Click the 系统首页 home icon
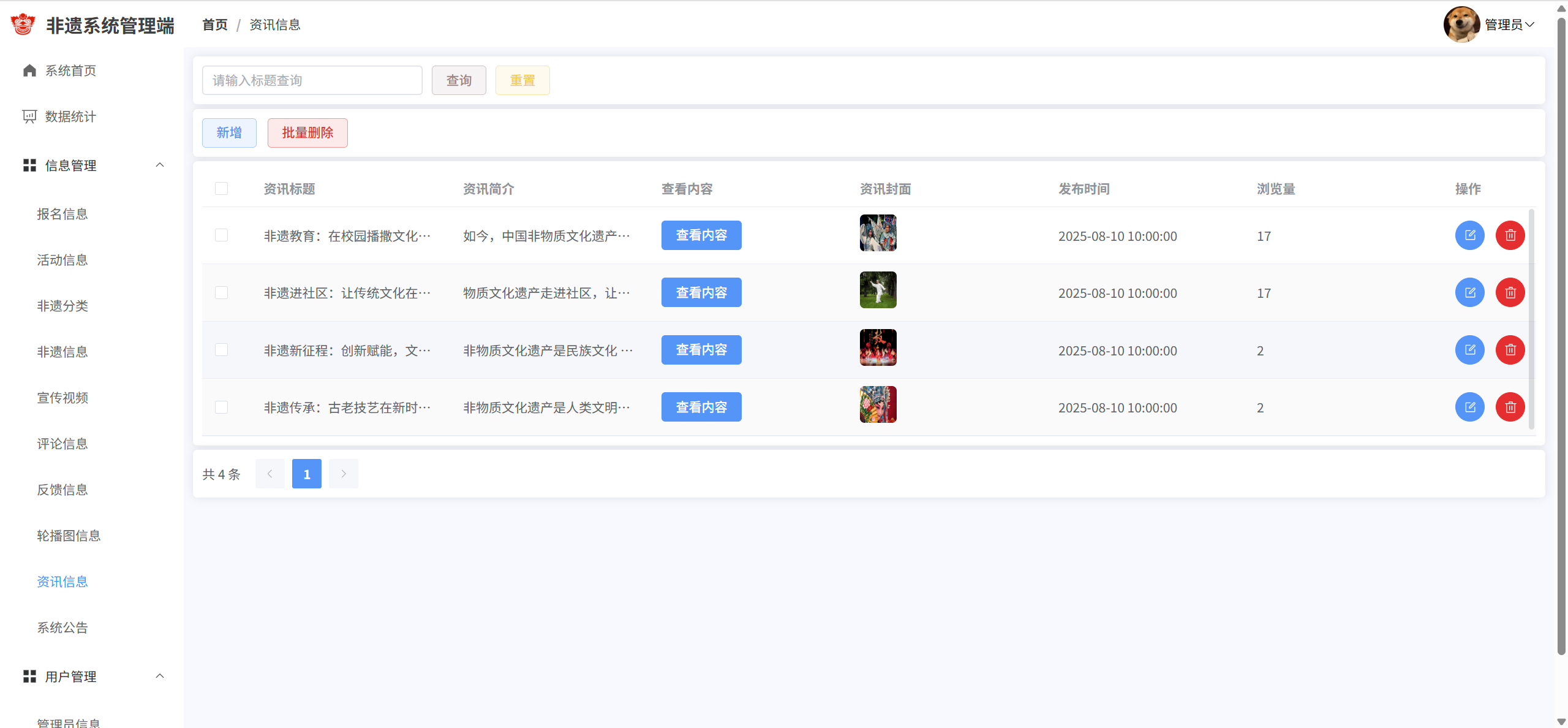Viewport: 1568px width, 728px height. (x=29, y=70)
